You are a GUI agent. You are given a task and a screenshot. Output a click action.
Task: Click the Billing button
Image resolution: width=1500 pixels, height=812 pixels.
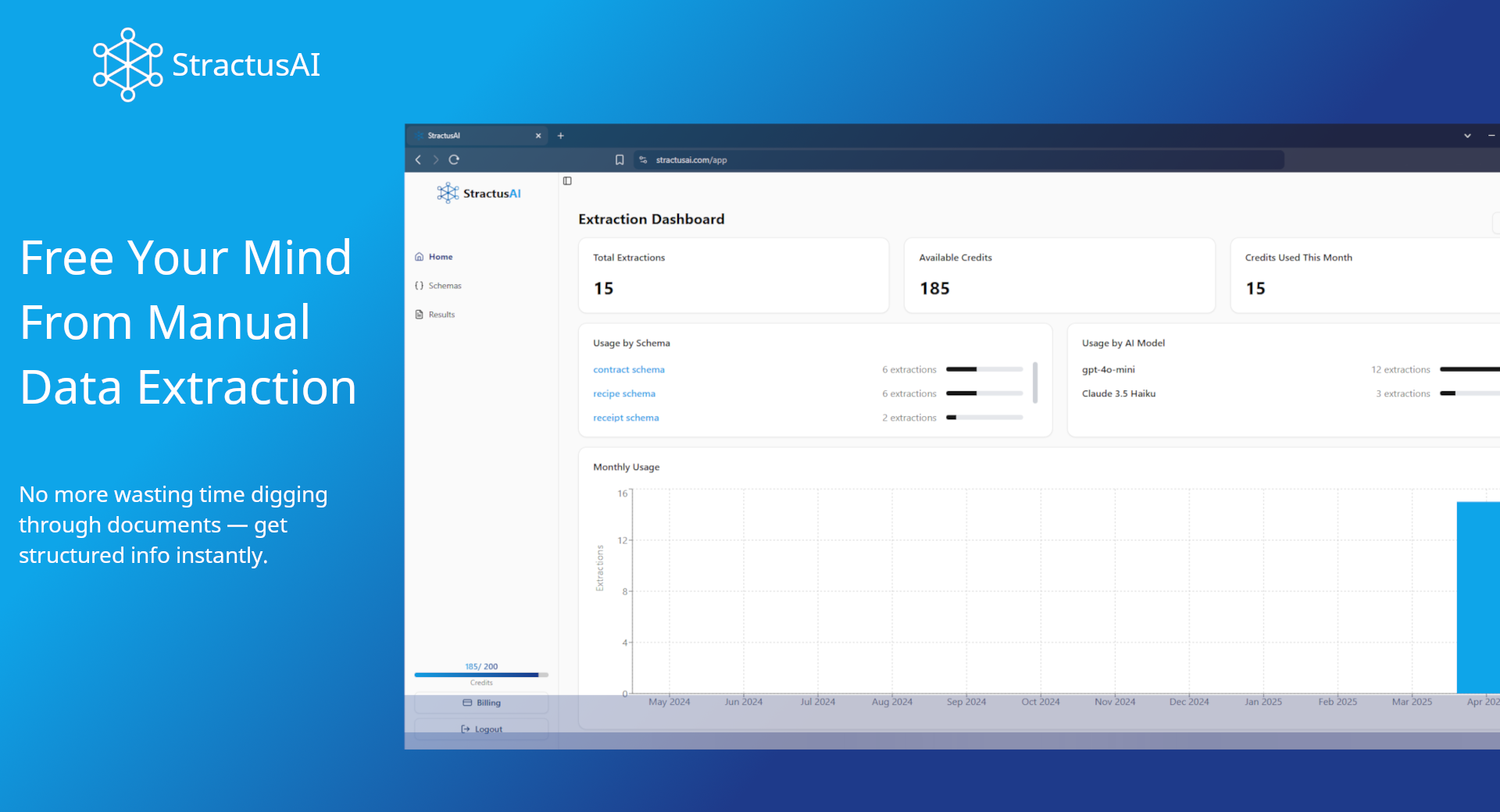click(x=481, y=703)
